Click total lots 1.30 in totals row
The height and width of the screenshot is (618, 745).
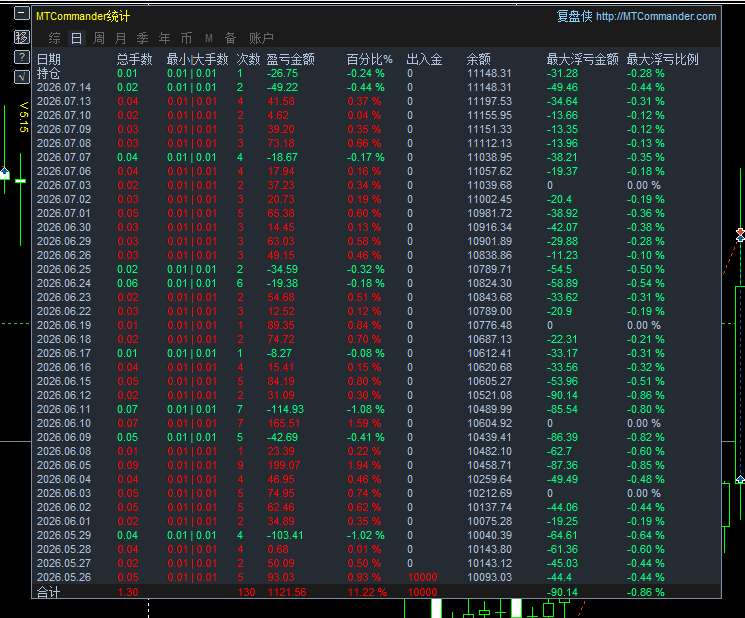click(128, 592)
